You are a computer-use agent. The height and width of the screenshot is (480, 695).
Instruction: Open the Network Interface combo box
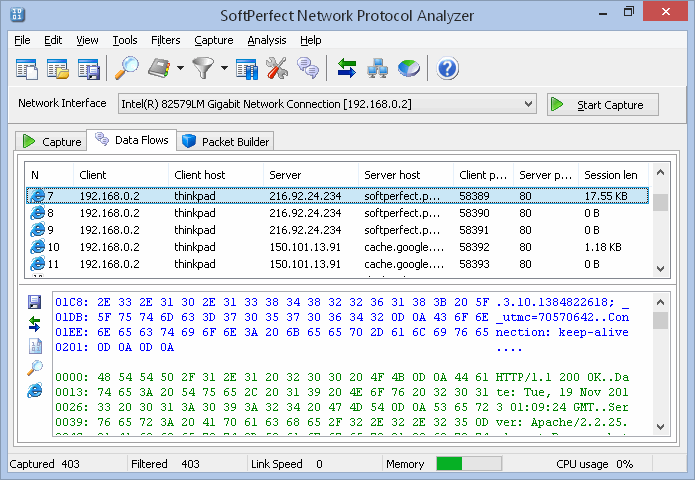click(327, 104)
